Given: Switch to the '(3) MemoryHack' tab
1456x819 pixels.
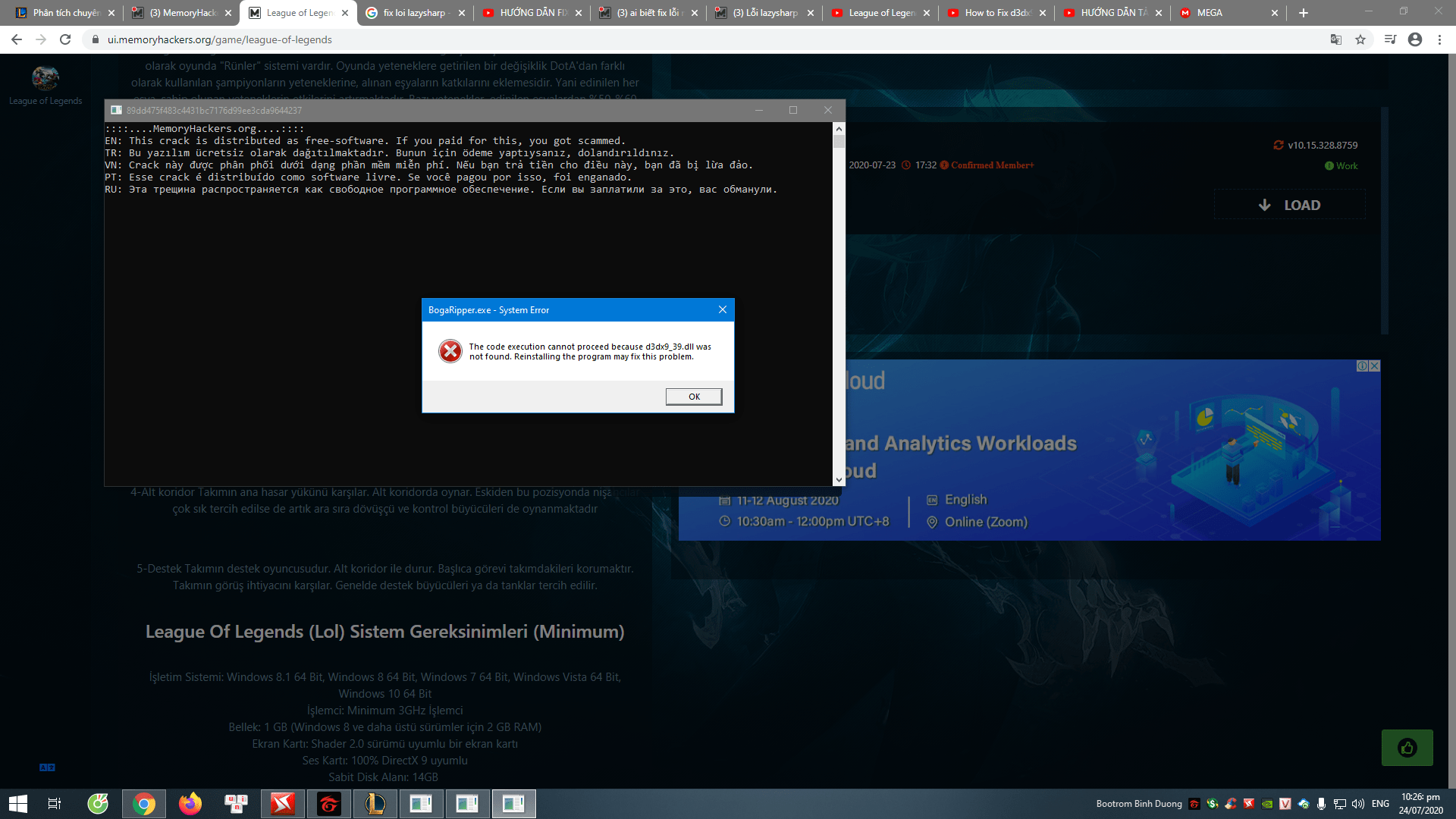Looking at the screenshot, I should coord(182,13).
